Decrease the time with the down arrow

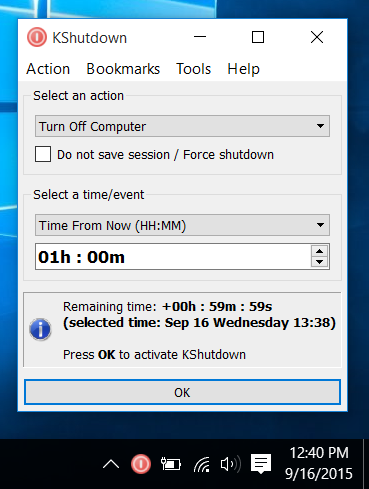coord(320,262)
